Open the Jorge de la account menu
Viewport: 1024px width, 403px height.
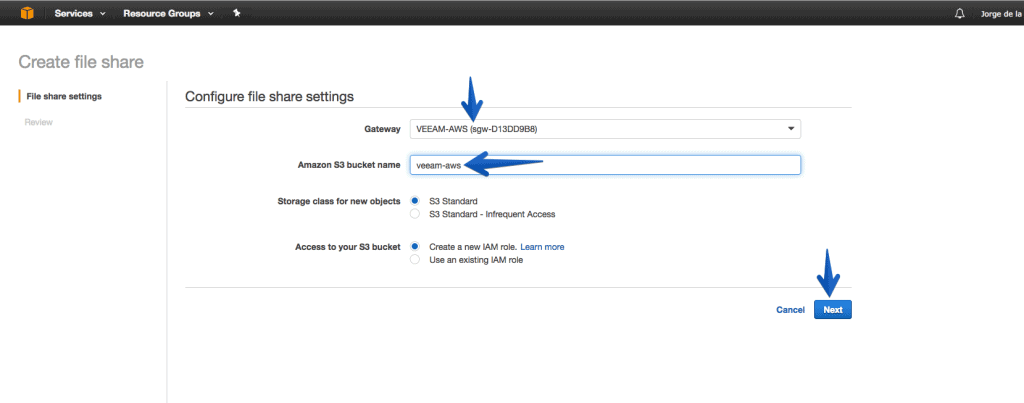pos(1002,14)
